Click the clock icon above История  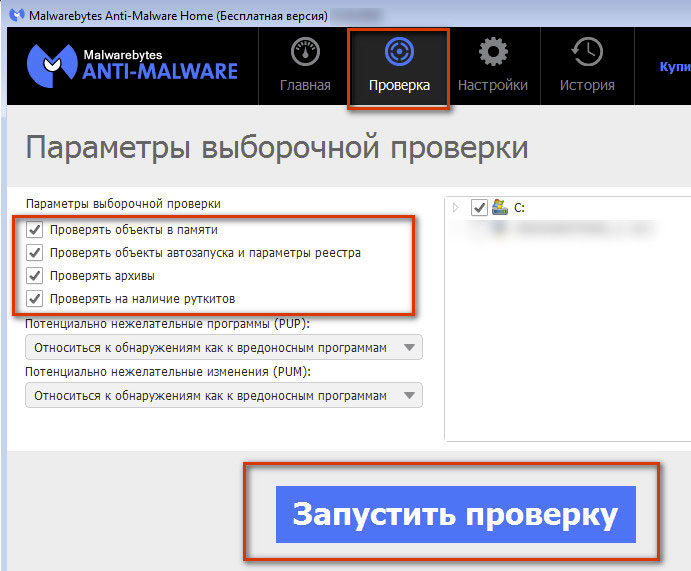click(587, 52)
